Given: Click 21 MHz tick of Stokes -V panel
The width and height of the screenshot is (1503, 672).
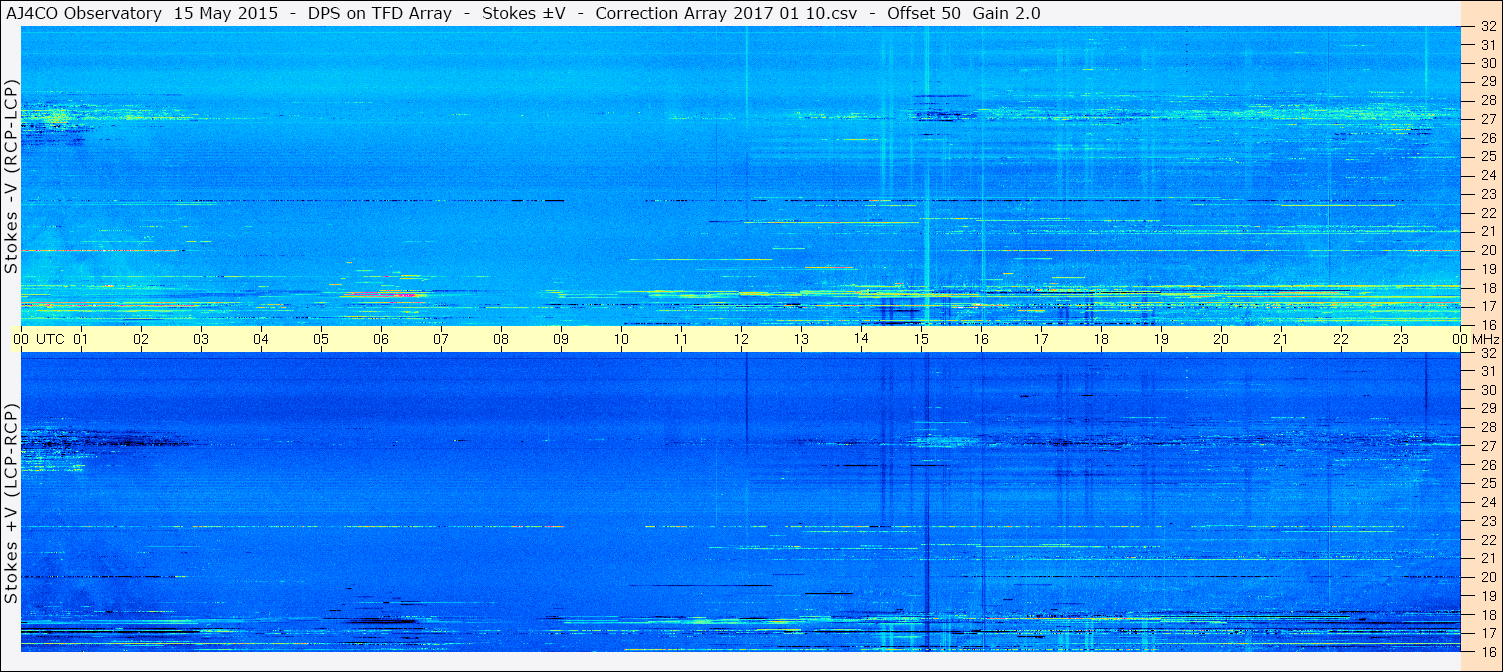Looking at the screenshot, I should pyautogui.click(x=1488, y=231).
